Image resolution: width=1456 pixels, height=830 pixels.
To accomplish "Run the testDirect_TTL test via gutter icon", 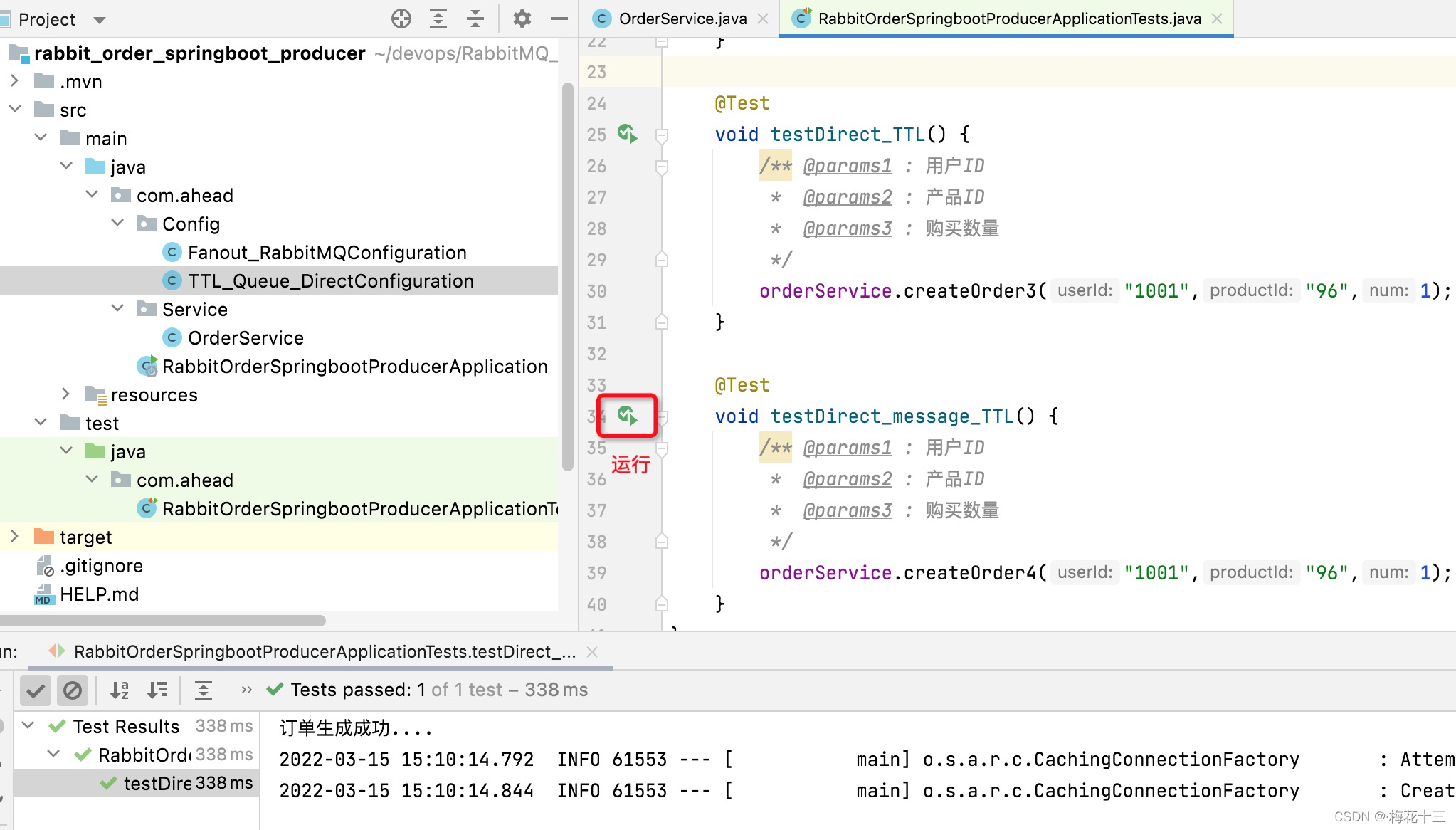I will [x=627, y=134].
